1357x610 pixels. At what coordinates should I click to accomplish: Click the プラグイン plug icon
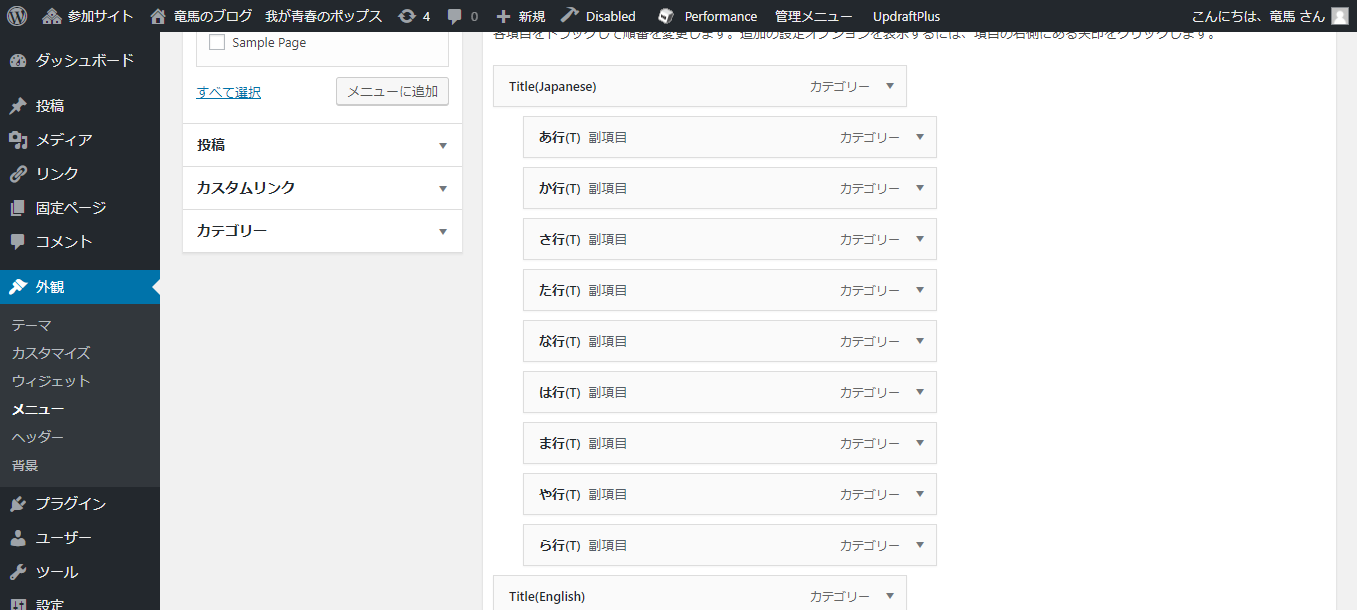(18, 504)
